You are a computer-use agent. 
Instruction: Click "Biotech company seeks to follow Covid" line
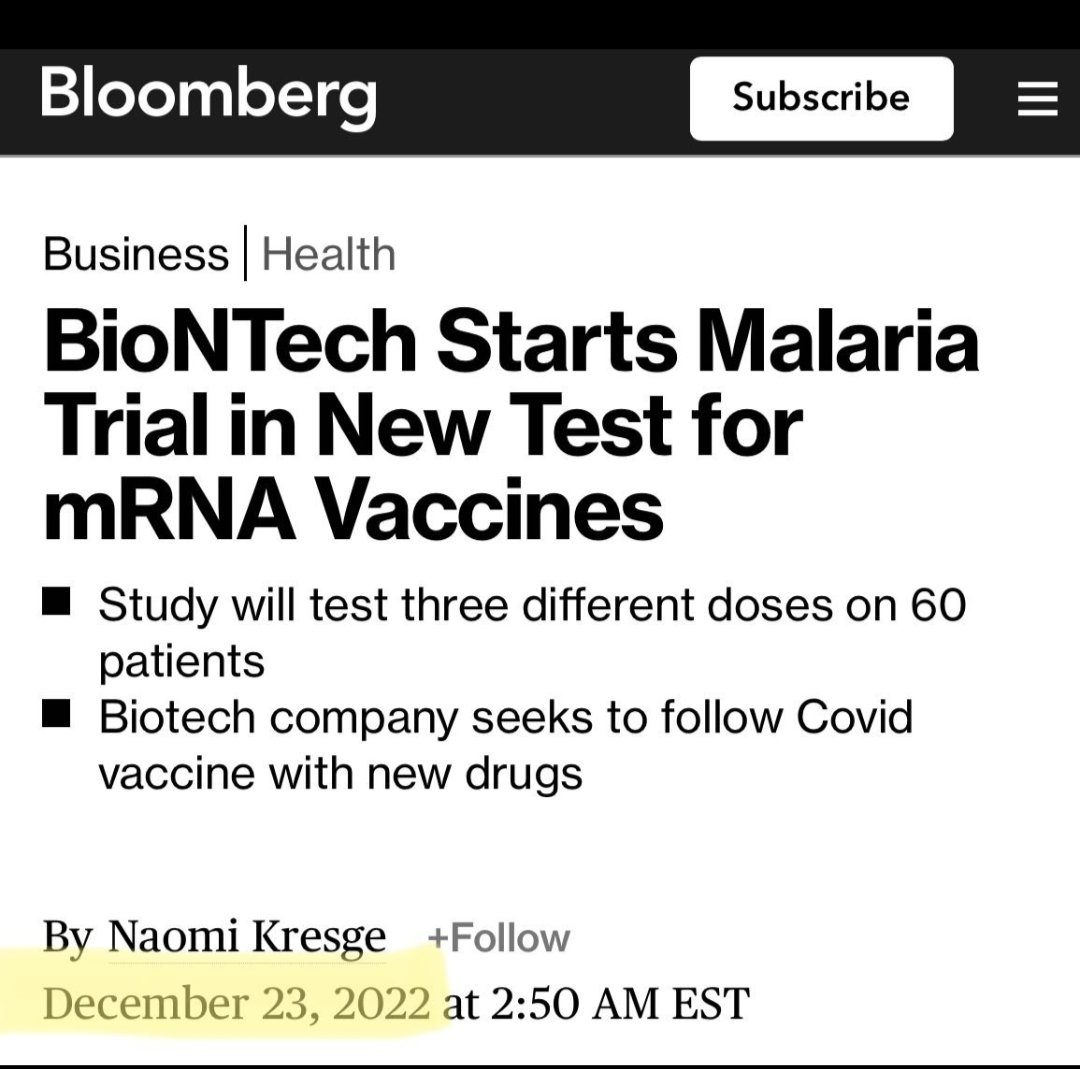pos(505,717)
